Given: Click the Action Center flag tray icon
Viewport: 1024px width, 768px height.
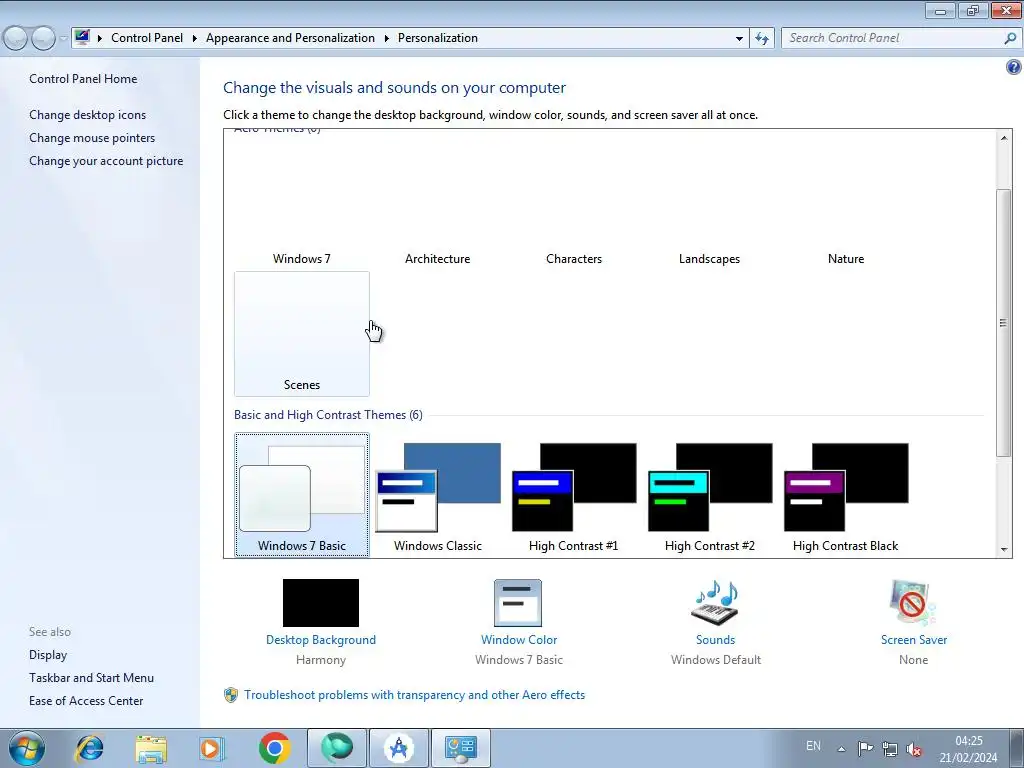Looking at the screenshot, I should coord(865,748).
